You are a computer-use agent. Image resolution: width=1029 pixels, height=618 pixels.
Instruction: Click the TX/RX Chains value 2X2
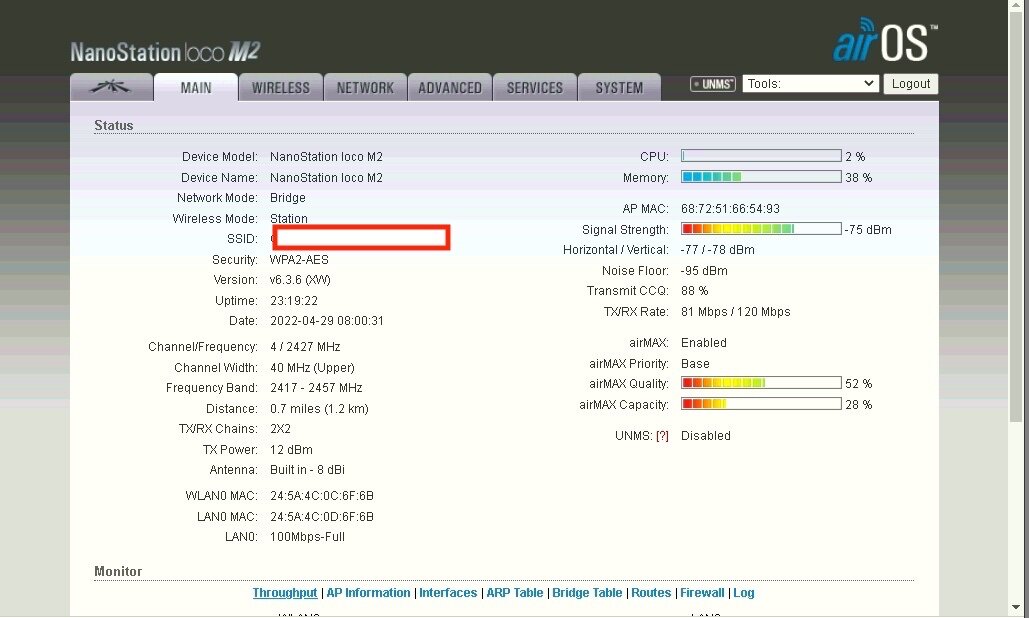click(280, 429)
